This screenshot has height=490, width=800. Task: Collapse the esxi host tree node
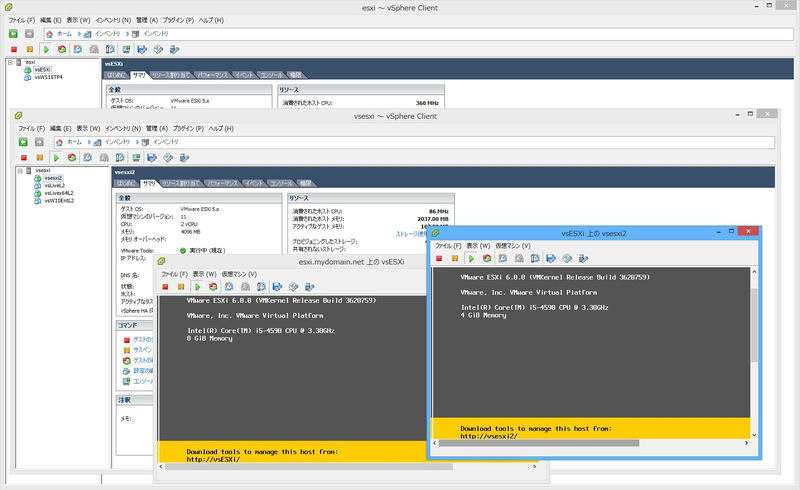tap(10, 62)
